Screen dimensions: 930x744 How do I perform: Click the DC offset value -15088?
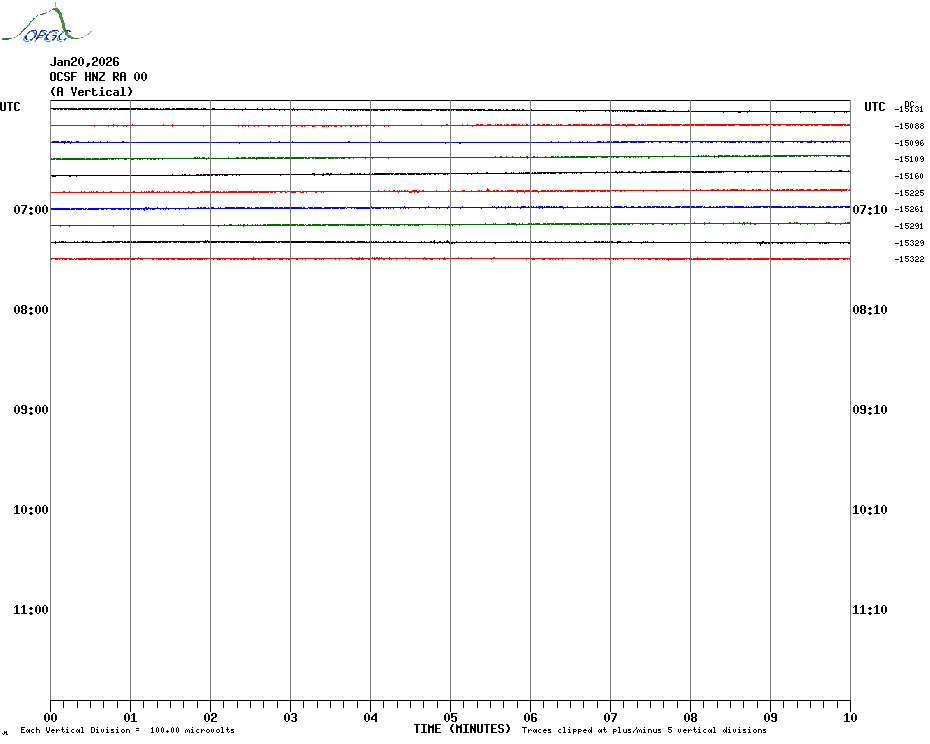pos(910,126)
